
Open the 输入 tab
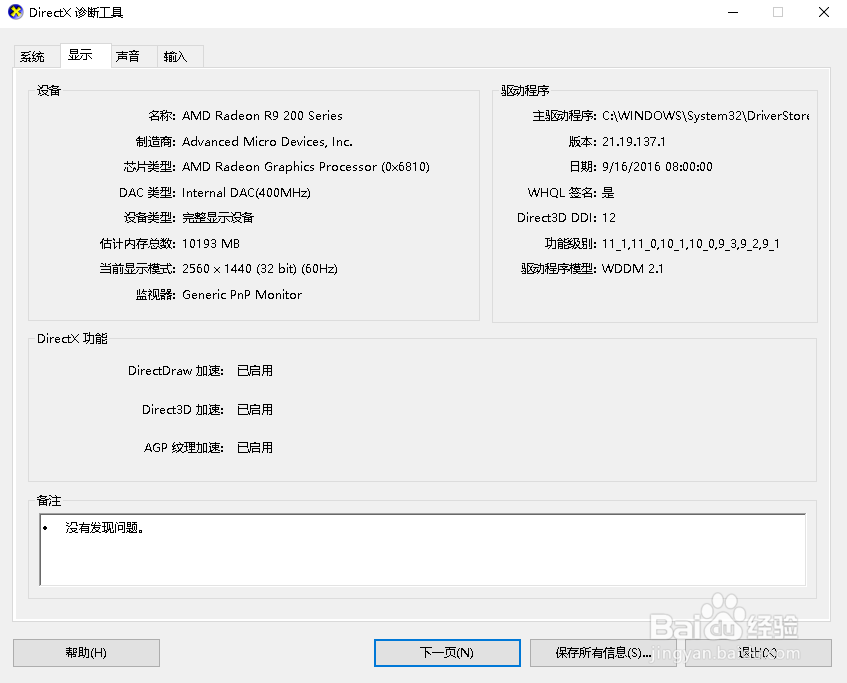[177, 56]
